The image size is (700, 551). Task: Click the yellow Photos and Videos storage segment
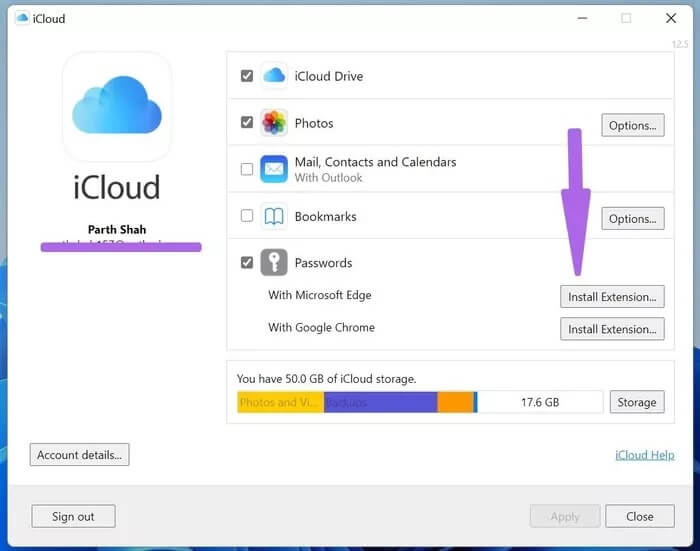pyautogui.click(x=281, y=402)
